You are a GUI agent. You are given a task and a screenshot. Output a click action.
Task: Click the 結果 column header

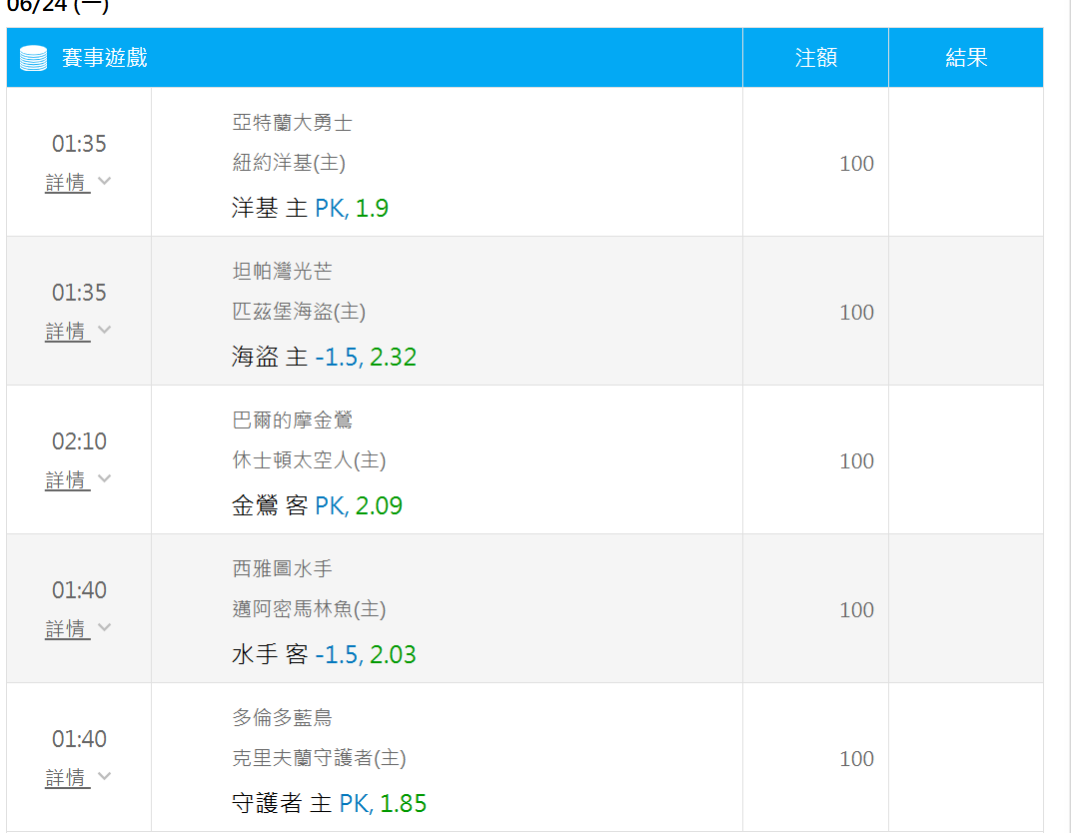(966, 58)
